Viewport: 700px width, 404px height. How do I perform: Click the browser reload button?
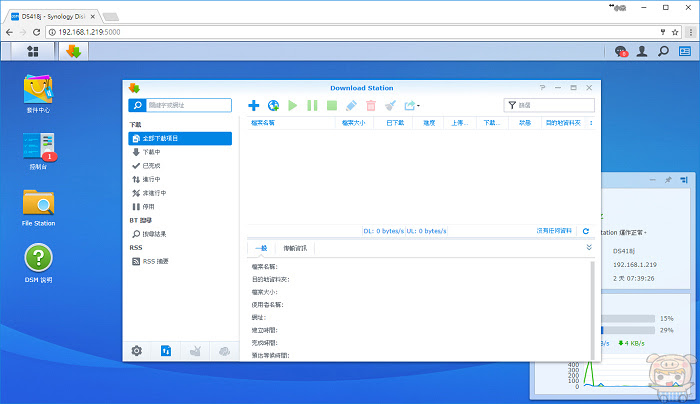tap(37, 32)
